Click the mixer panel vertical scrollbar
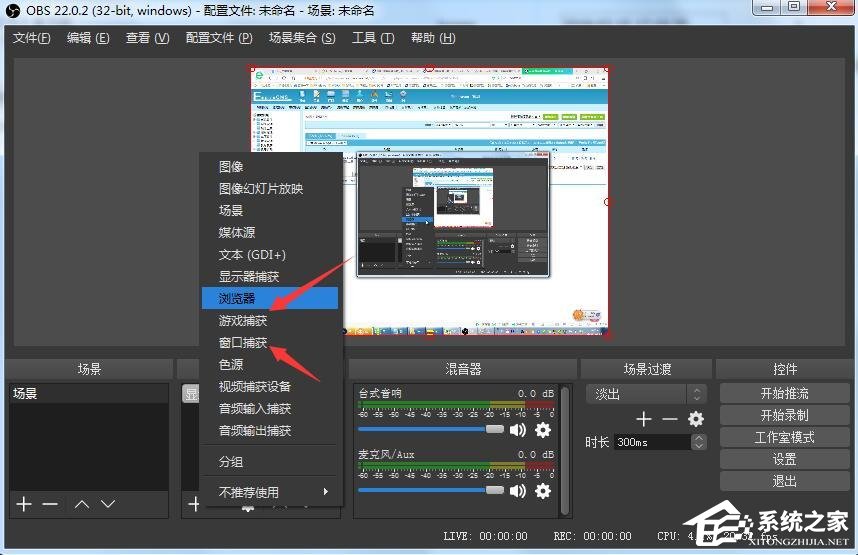Screen dimensions: 858x555 [565, 450]
